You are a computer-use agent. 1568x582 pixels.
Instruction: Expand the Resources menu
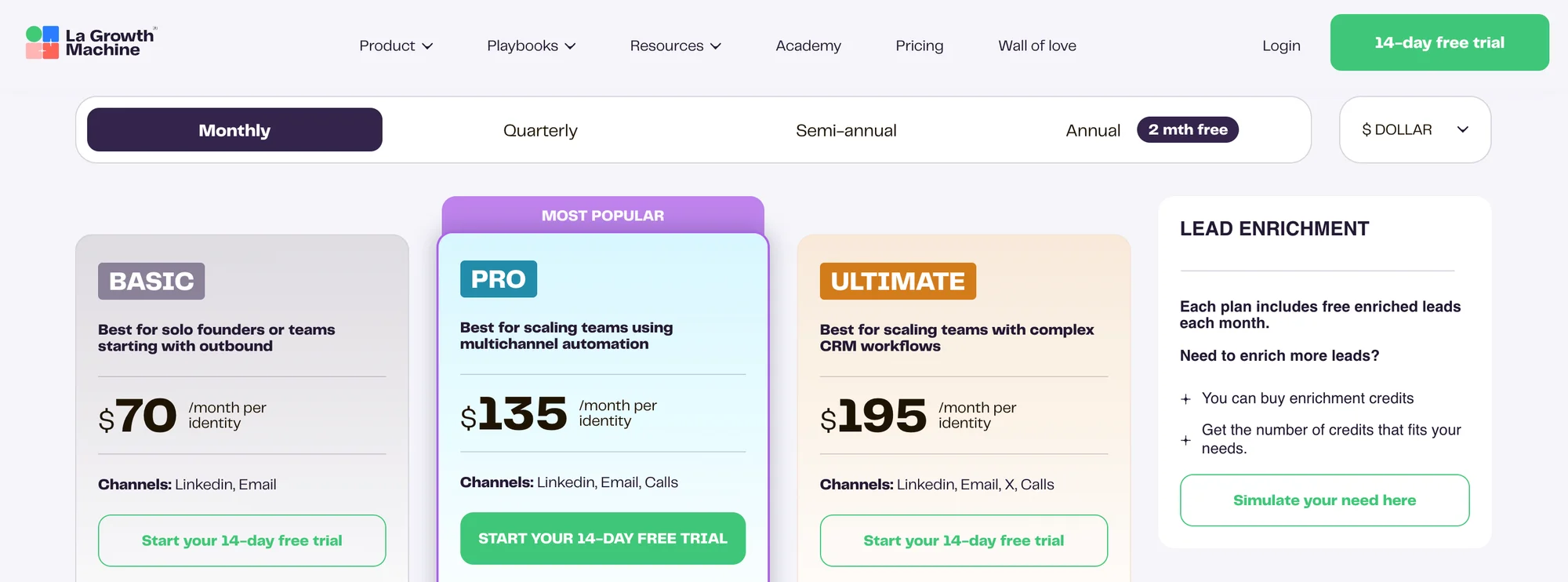tap(675, 45)
